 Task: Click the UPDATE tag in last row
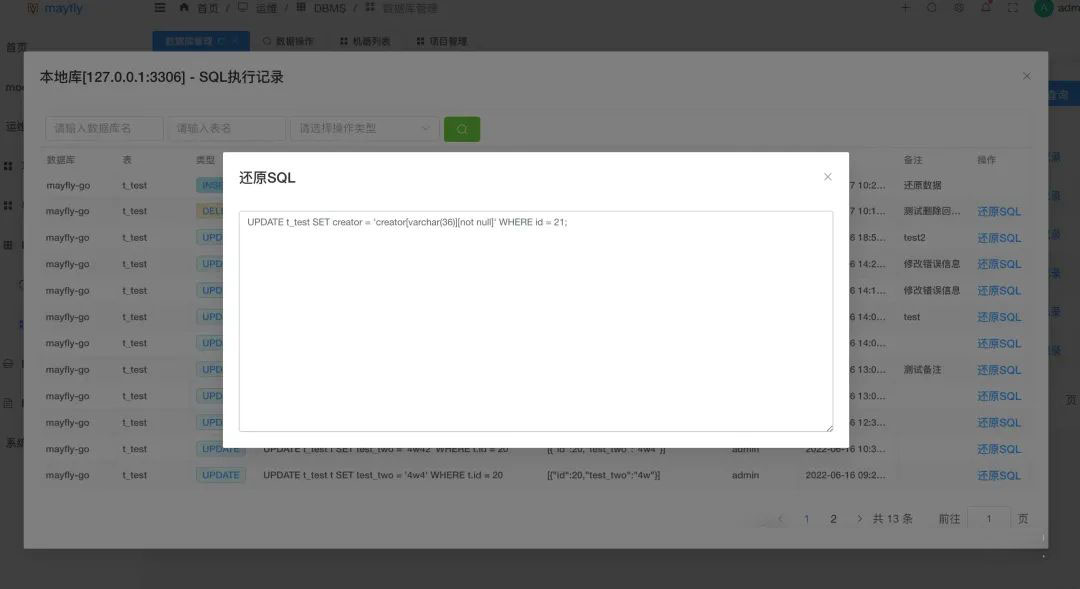[x=220, y=475]
